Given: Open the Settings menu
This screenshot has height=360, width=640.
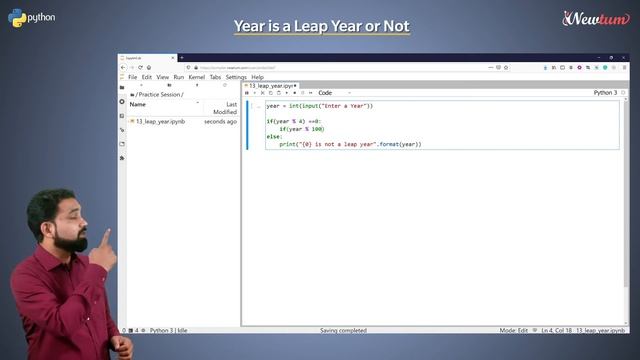Looking at the screenshot, I should pos(236,77).
